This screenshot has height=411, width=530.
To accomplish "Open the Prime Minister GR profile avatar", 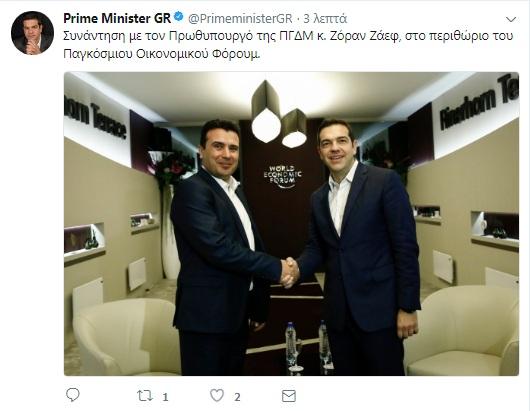I will [x=32, y=33].
